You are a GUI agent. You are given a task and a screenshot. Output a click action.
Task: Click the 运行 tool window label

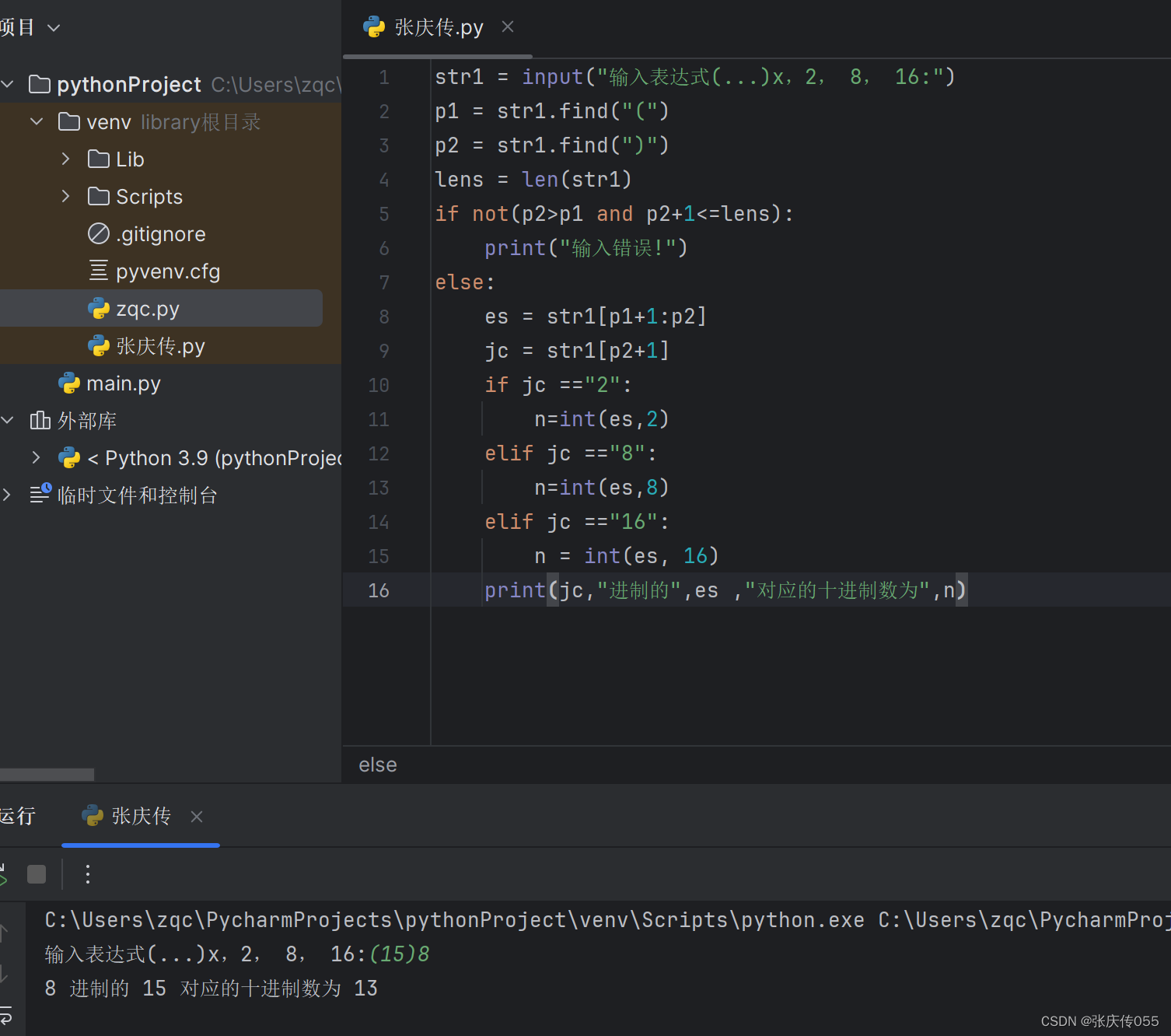coord(18,816)
